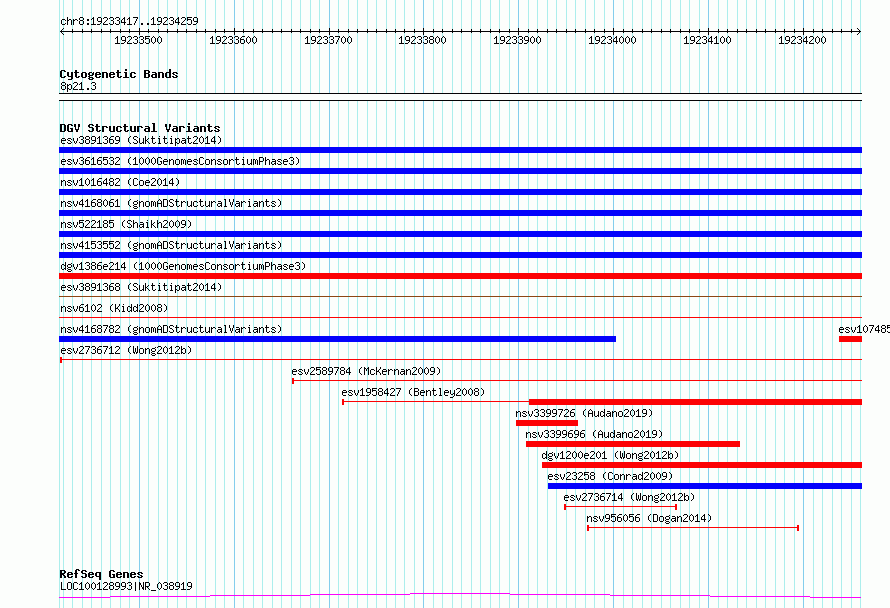Screen dimensions: 890x608
Task: Select the blue esv23258 variant bar
Action: click(705, 486)
